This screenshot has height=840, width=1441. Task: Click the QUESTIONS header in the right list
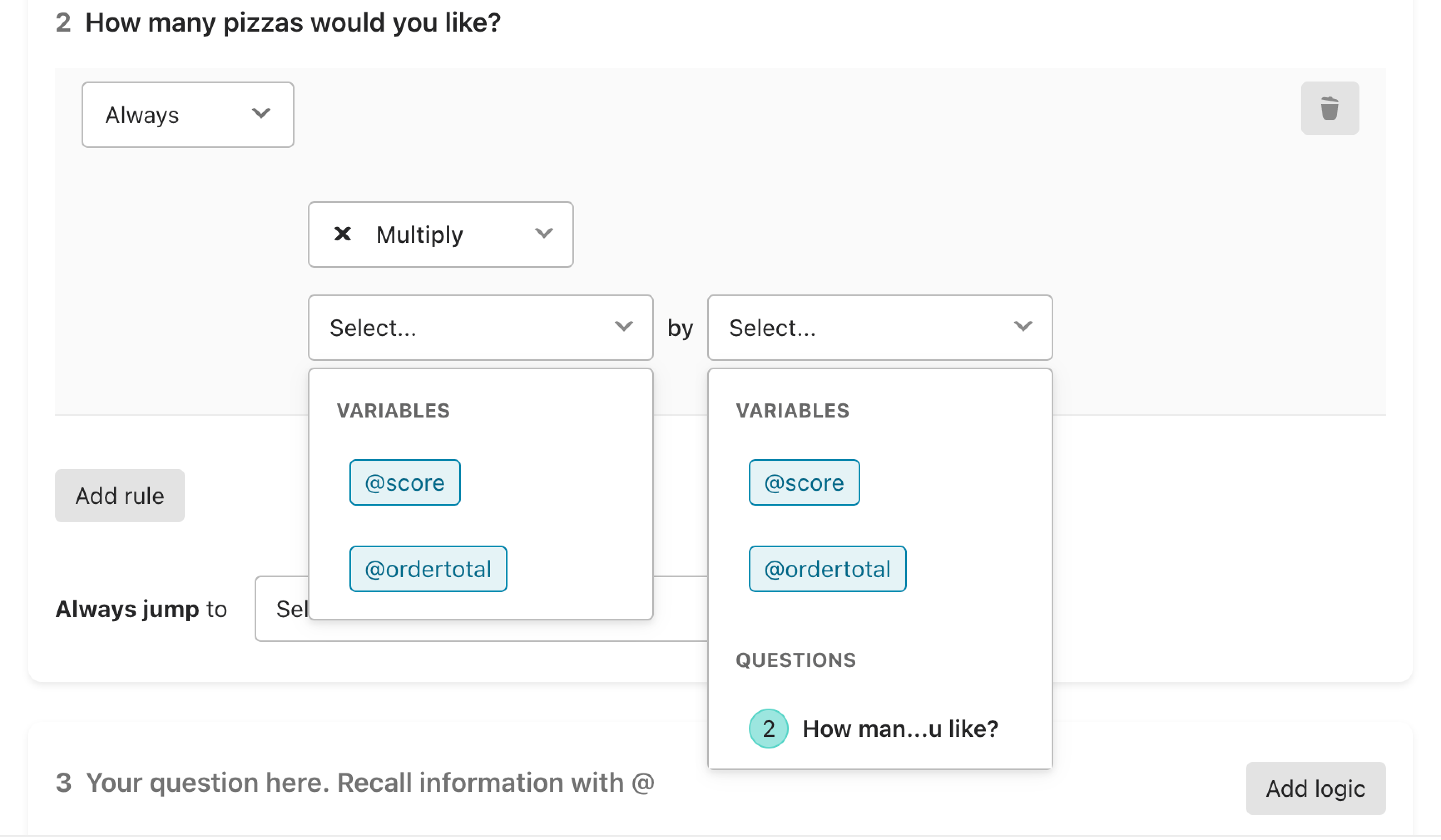(795, 660)
